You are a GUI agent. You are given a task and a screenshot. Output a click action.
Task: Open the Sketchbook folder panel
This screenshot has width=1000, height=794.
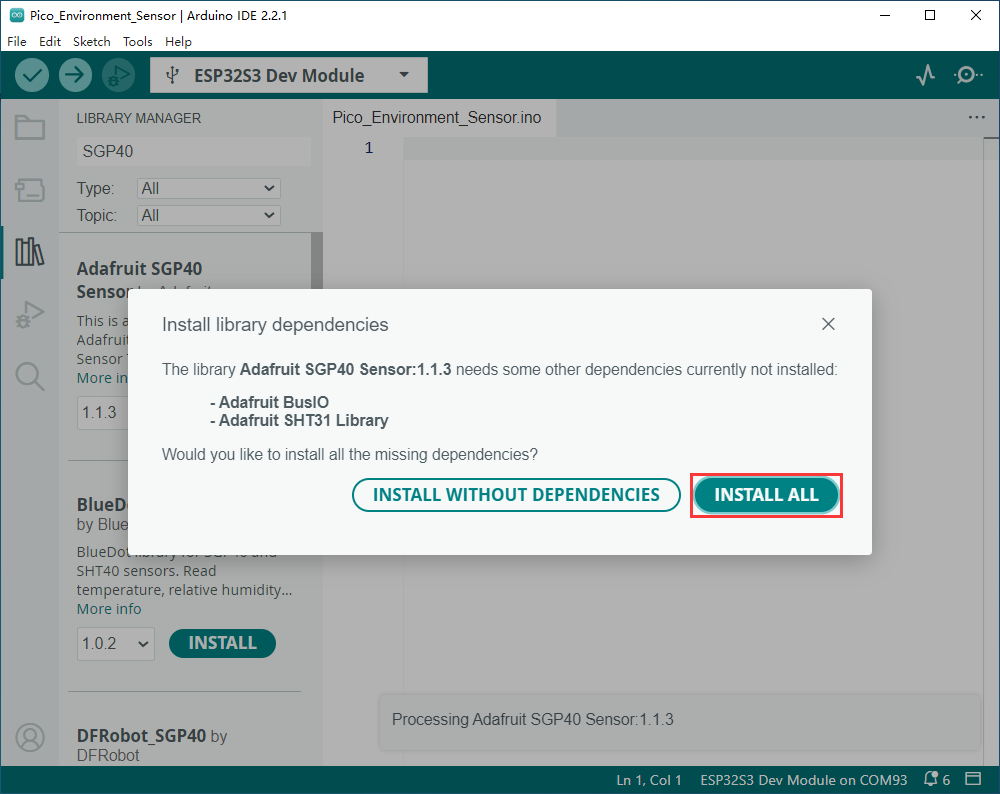tap(29, 128)
